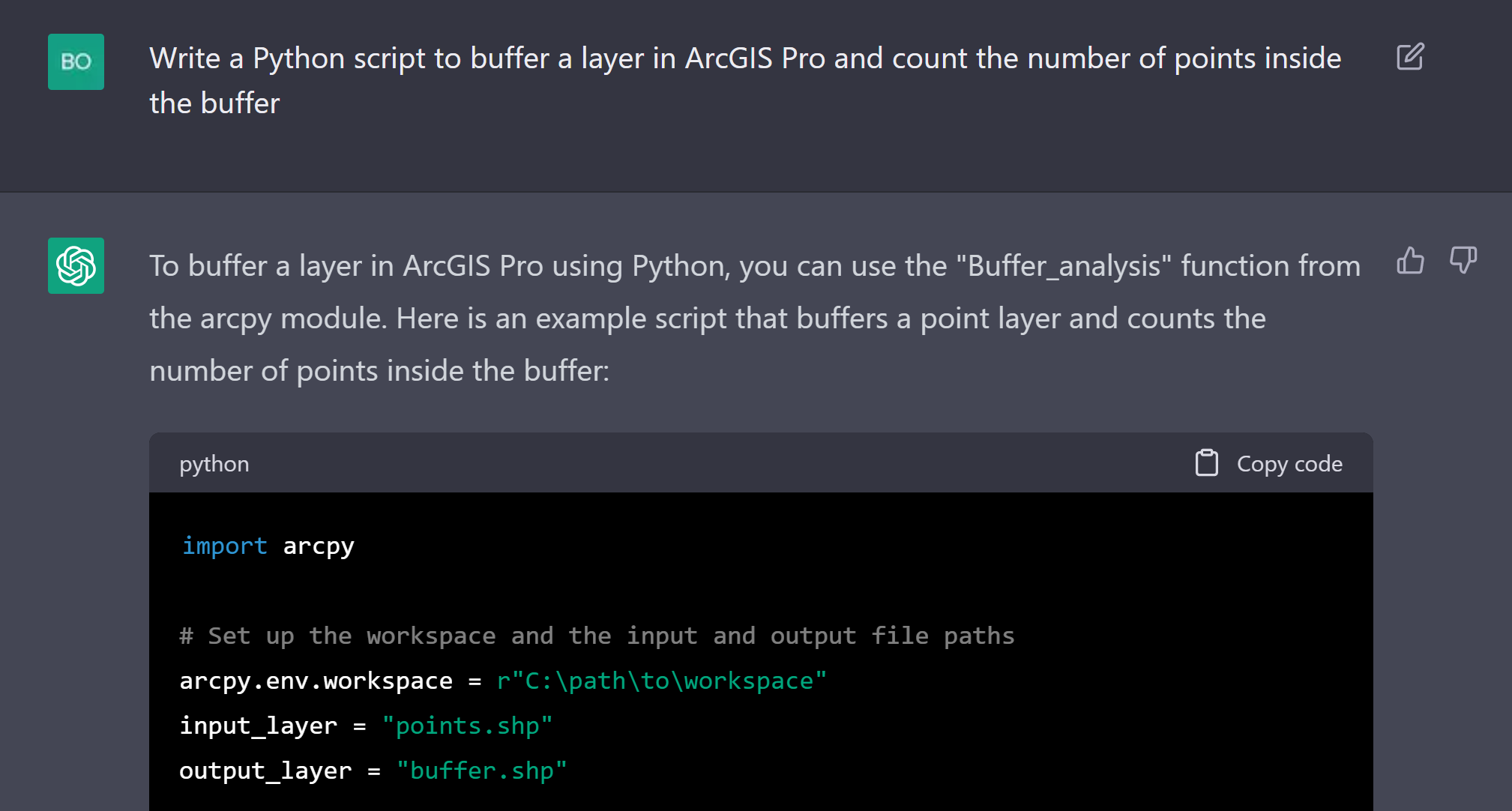The height and width of the screenshot is (811, 1512).
Task: Click the edit message pencil icon
Action: 1410,57
